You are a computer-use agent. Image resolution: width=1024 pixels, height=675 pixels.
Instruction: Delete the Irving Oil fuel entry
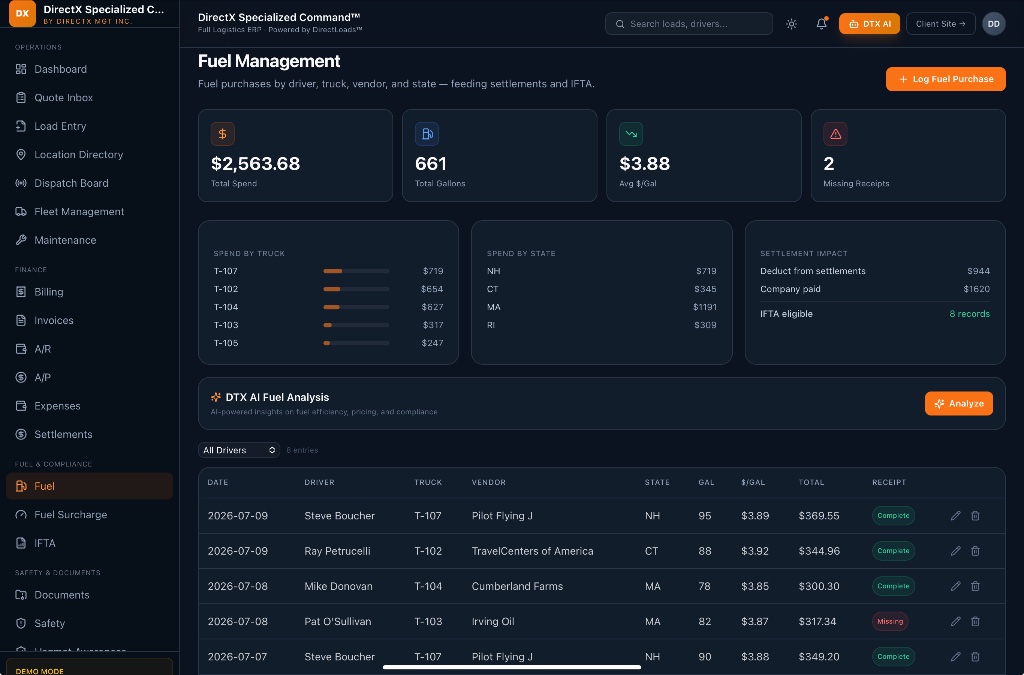coord(975,621)
